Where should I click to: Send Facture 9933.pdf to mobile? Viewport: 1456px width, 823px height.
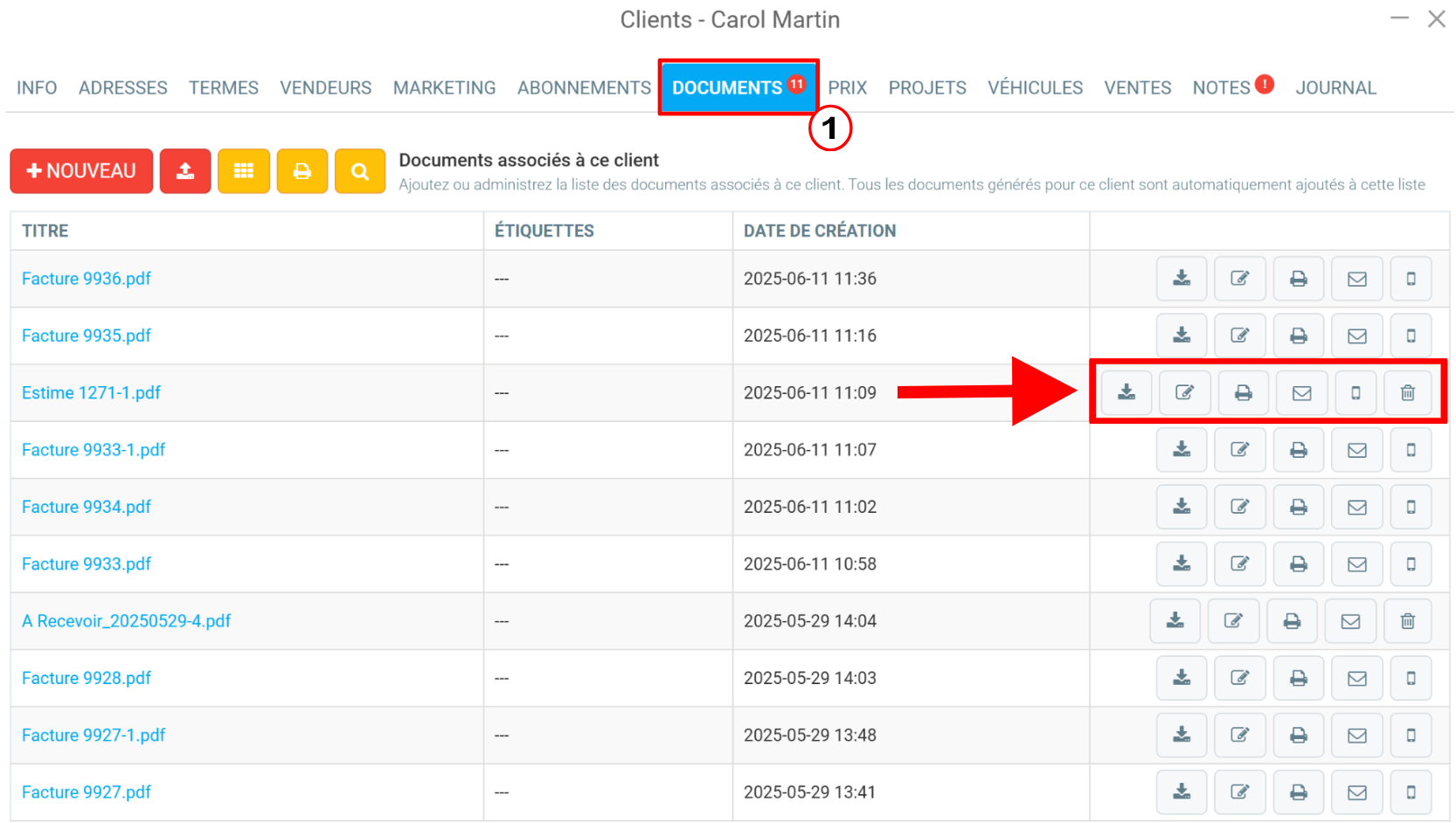click(x=1411, y=564)
